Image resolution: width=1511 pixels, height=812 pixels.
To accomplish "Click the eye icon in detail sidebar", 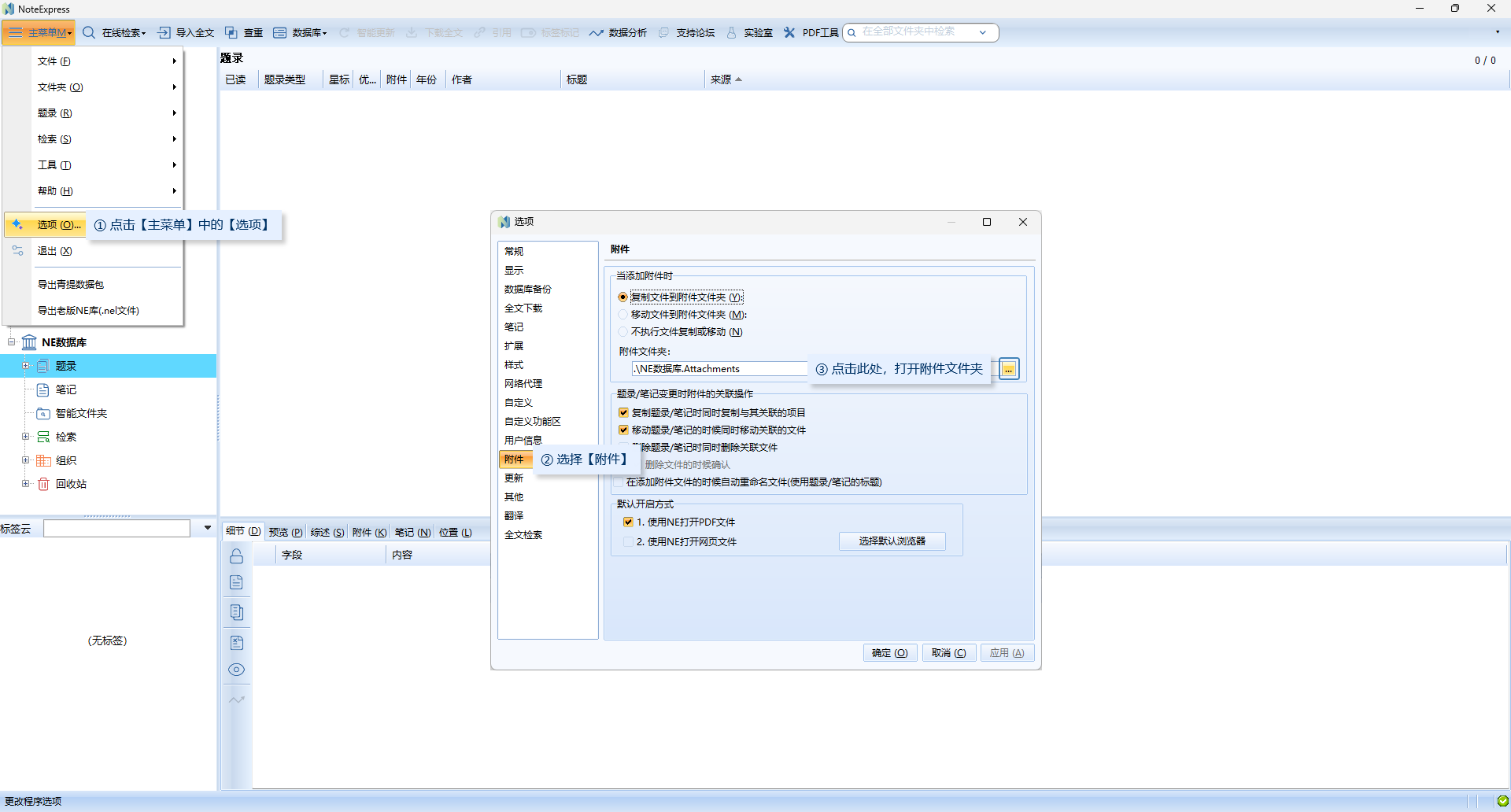I will point(236,670).
